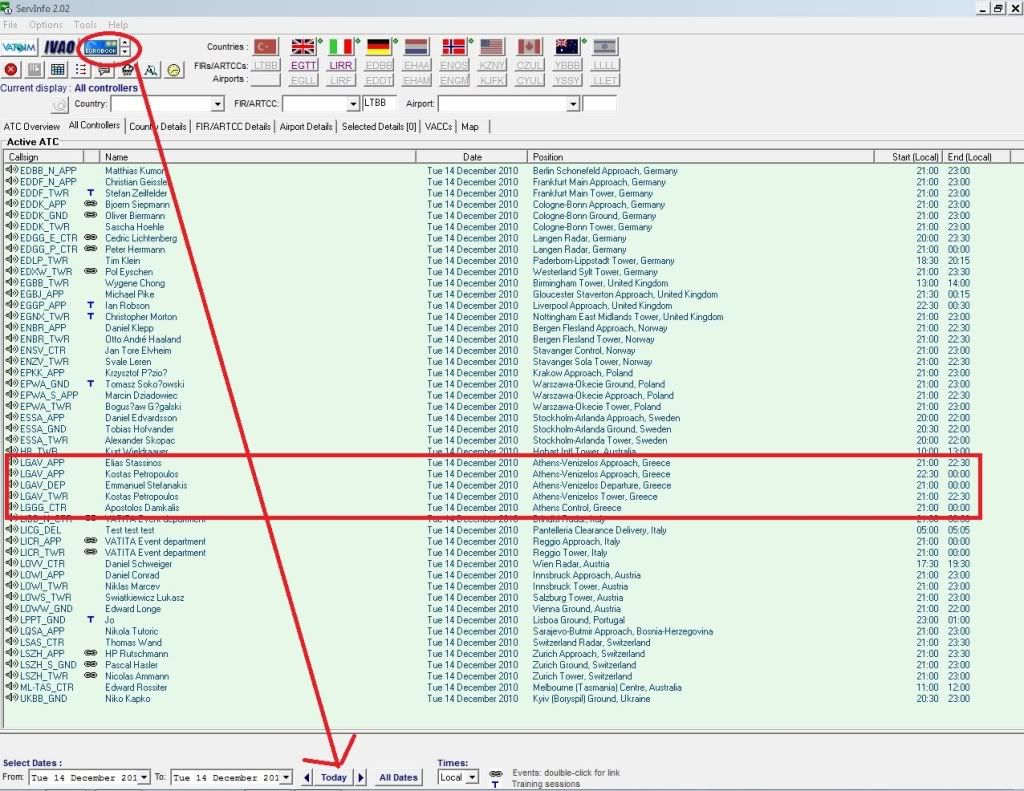Expand the Airport combo box
Viewport: 1024px width, 791px height.
(573, 104)
